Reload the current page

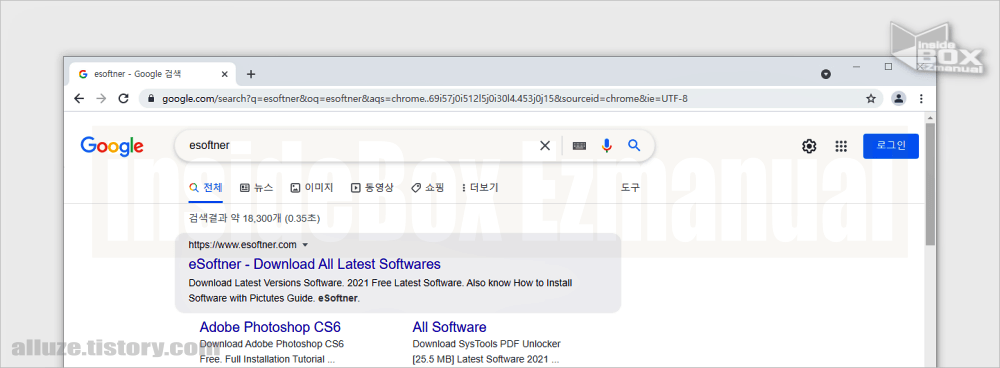124,98
